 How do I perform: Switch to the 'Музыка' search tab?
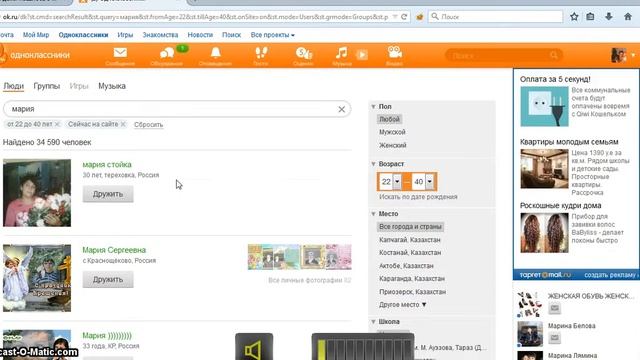tap(112, 86)
